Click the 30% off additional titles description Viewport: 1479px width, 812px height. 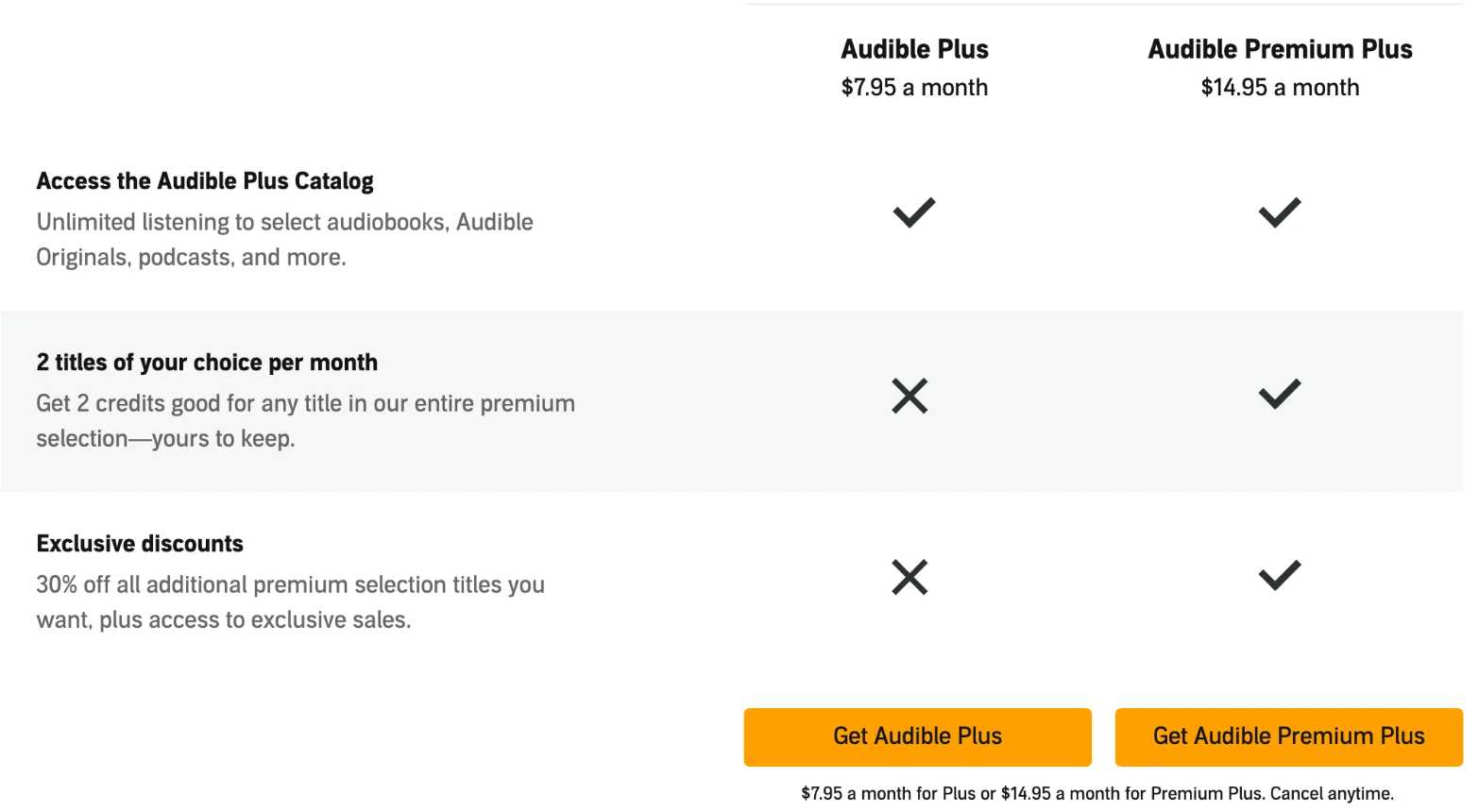[x=290, y=602]
